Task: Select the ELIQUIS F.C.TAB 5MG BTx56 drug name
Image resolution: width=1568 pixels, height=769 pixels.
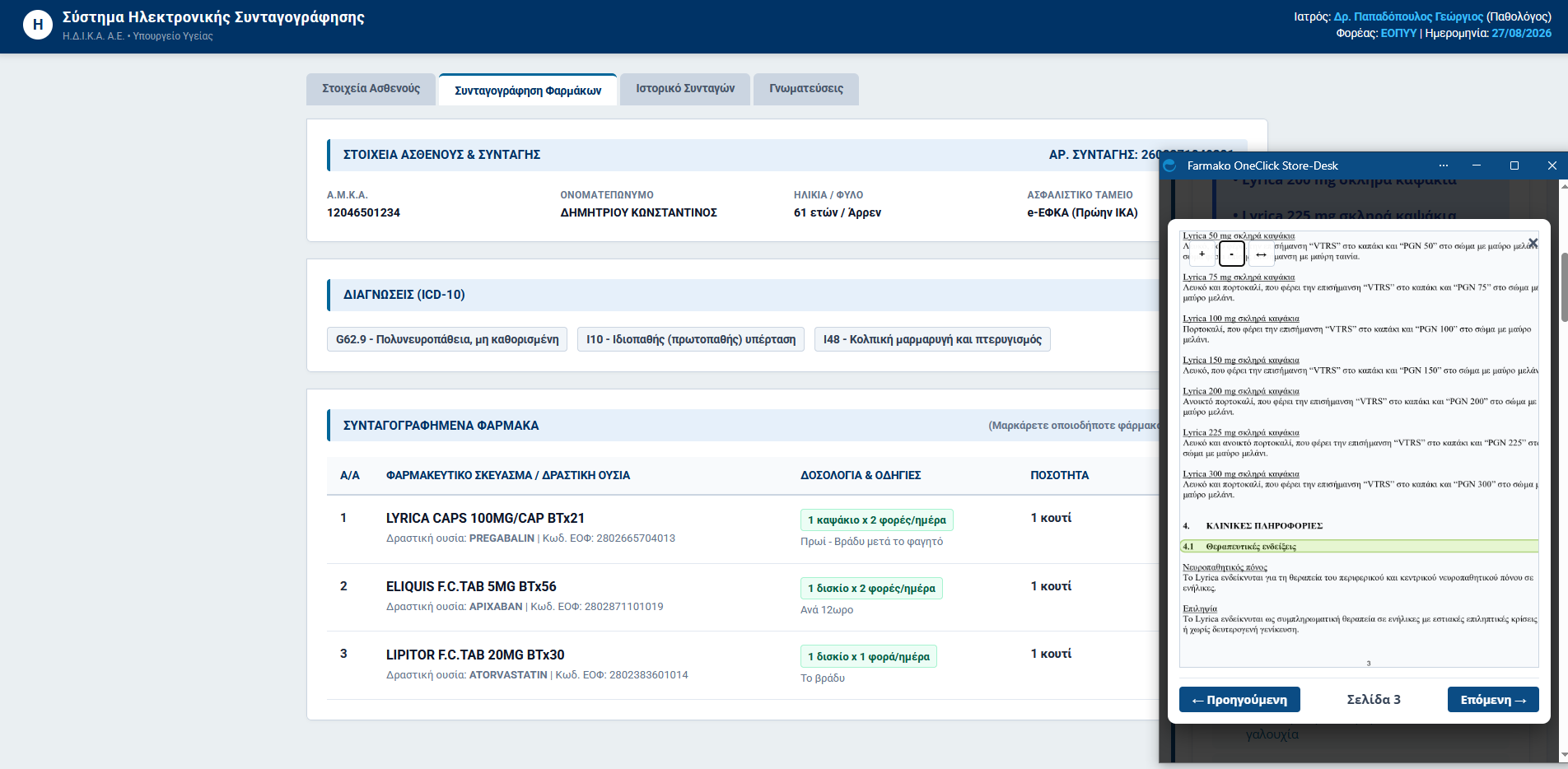Action: 471,586
